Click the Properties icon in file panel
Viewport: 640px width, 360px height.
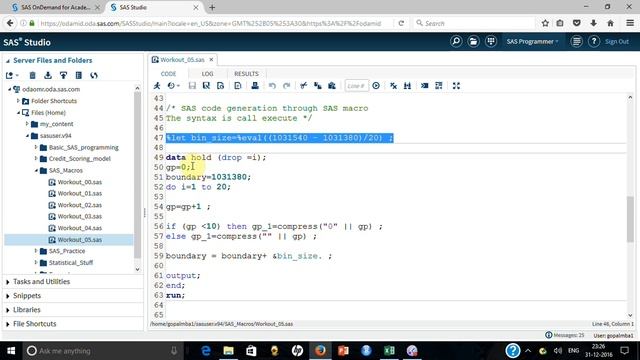pyautogui.click(x=79, y=75)
